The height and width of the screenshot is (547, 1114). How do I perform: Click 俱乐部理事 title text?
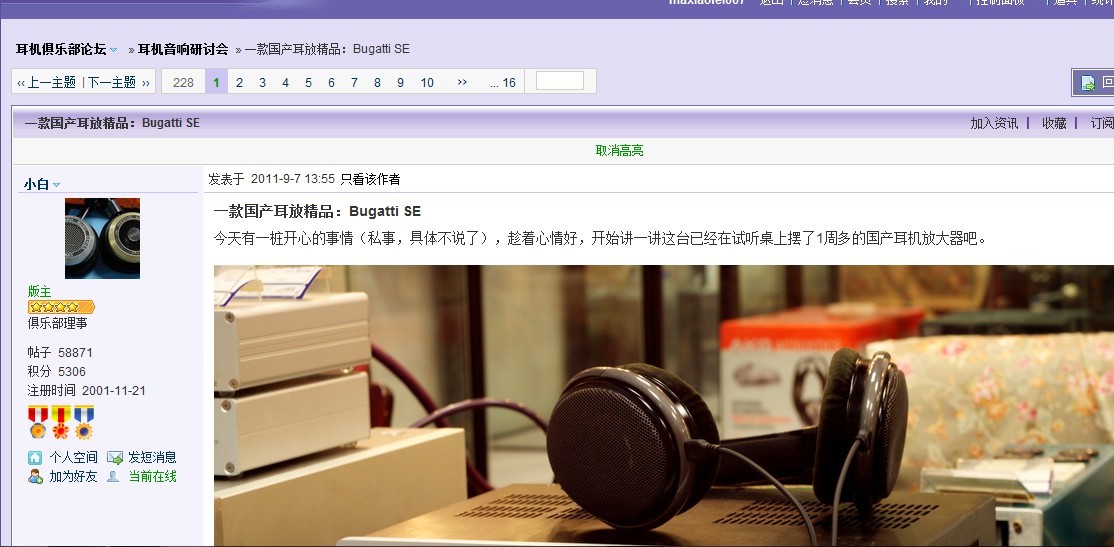tap(58, 323)
